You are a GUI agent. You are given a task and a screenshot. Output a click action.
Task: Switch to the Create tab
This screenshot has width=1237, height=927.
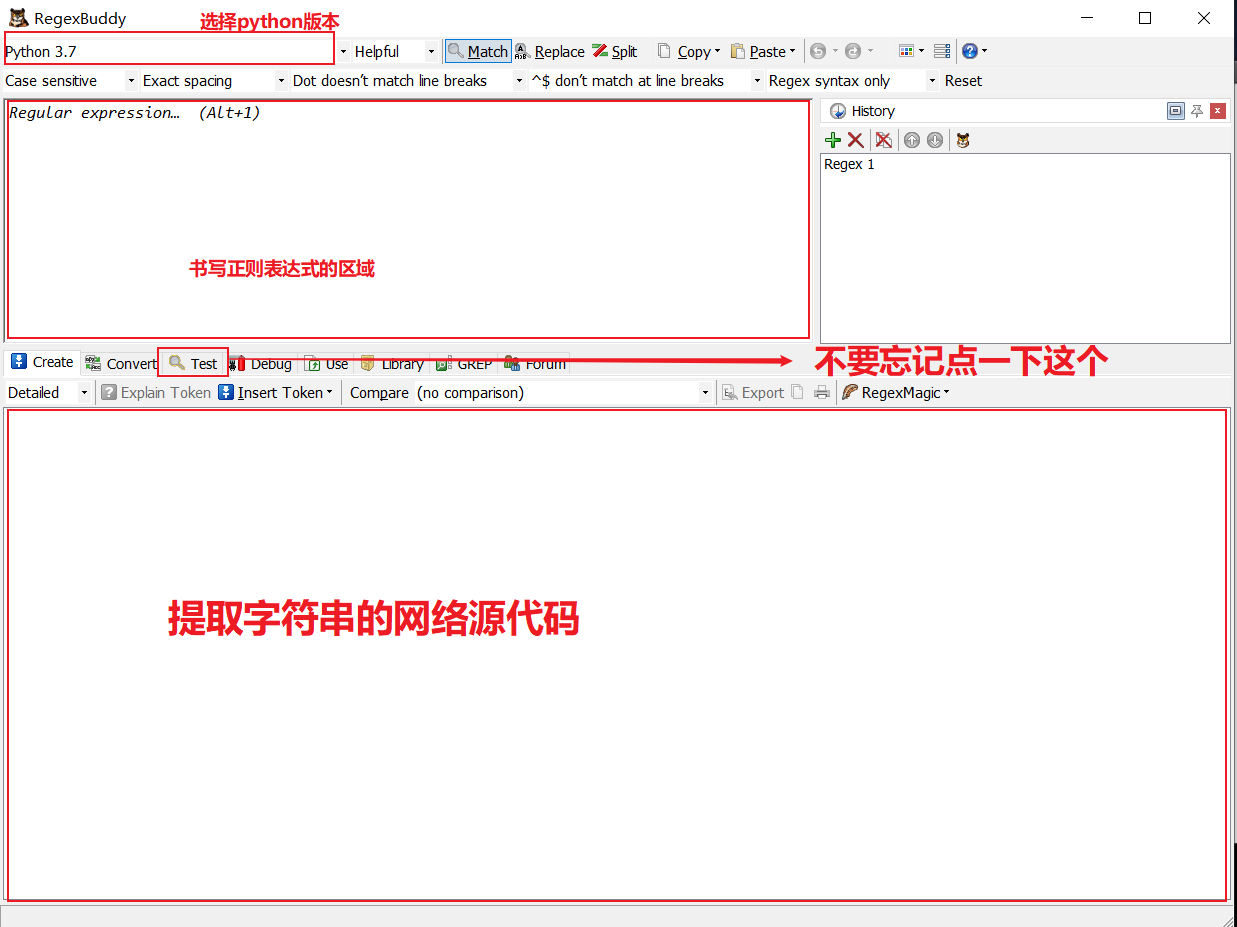pyautogui.click(x=42, y=362)
